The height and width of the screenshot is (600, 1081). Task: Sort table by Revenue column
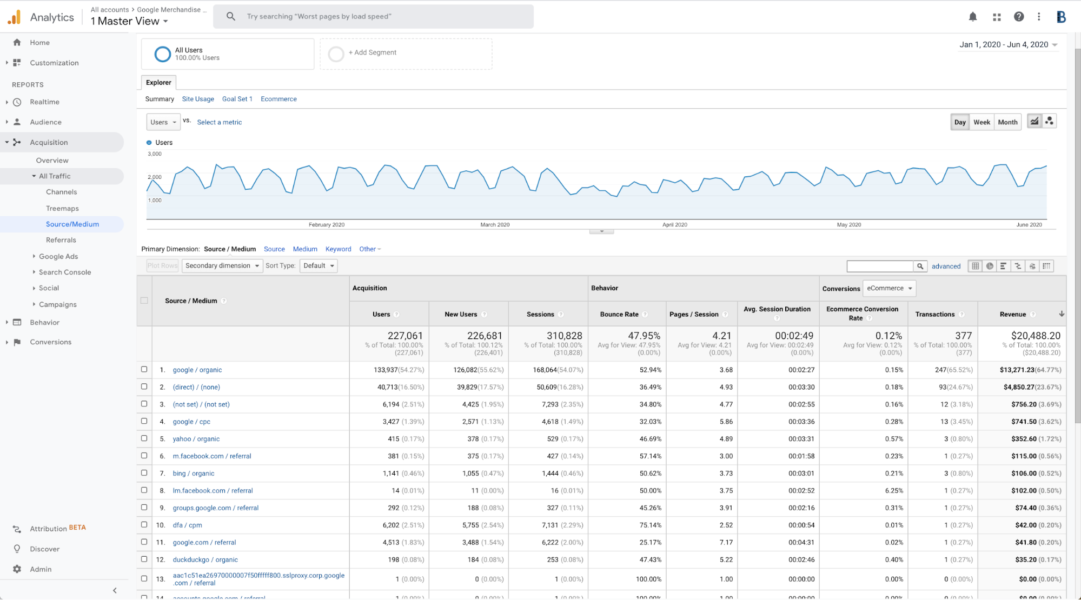[1013, 314]
